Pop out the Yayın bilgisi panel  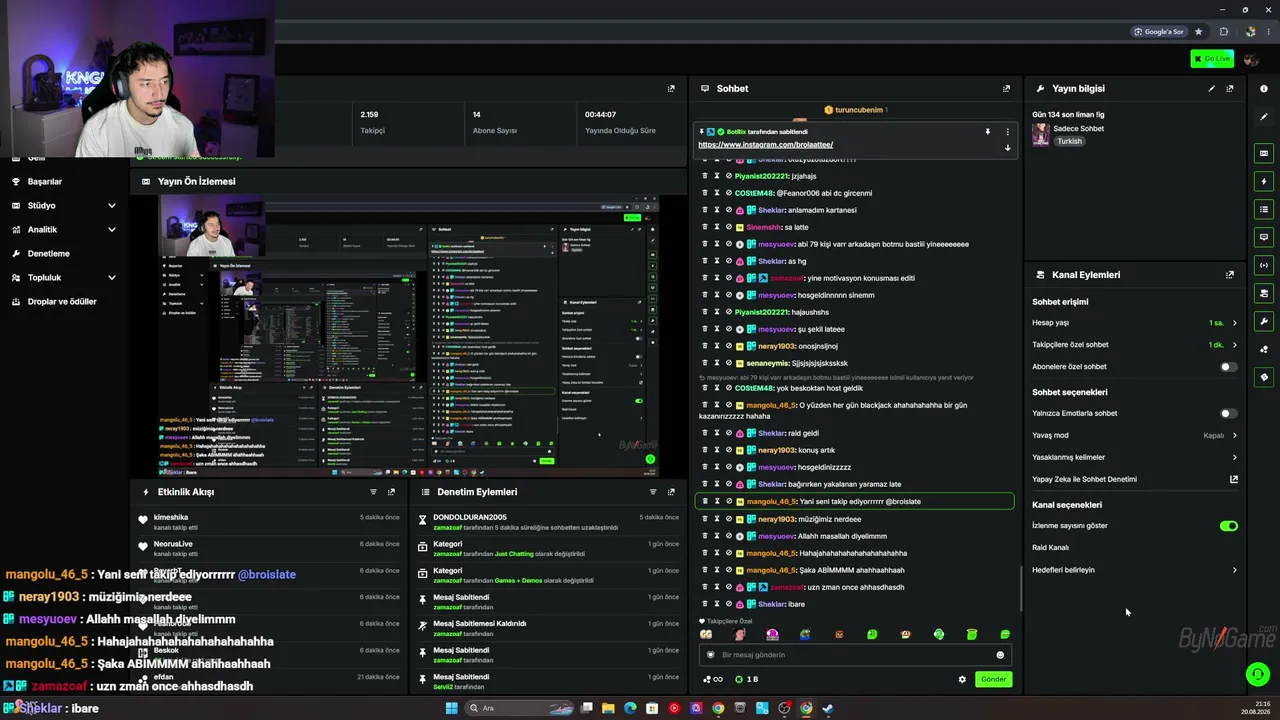[x=1230, y=88]
